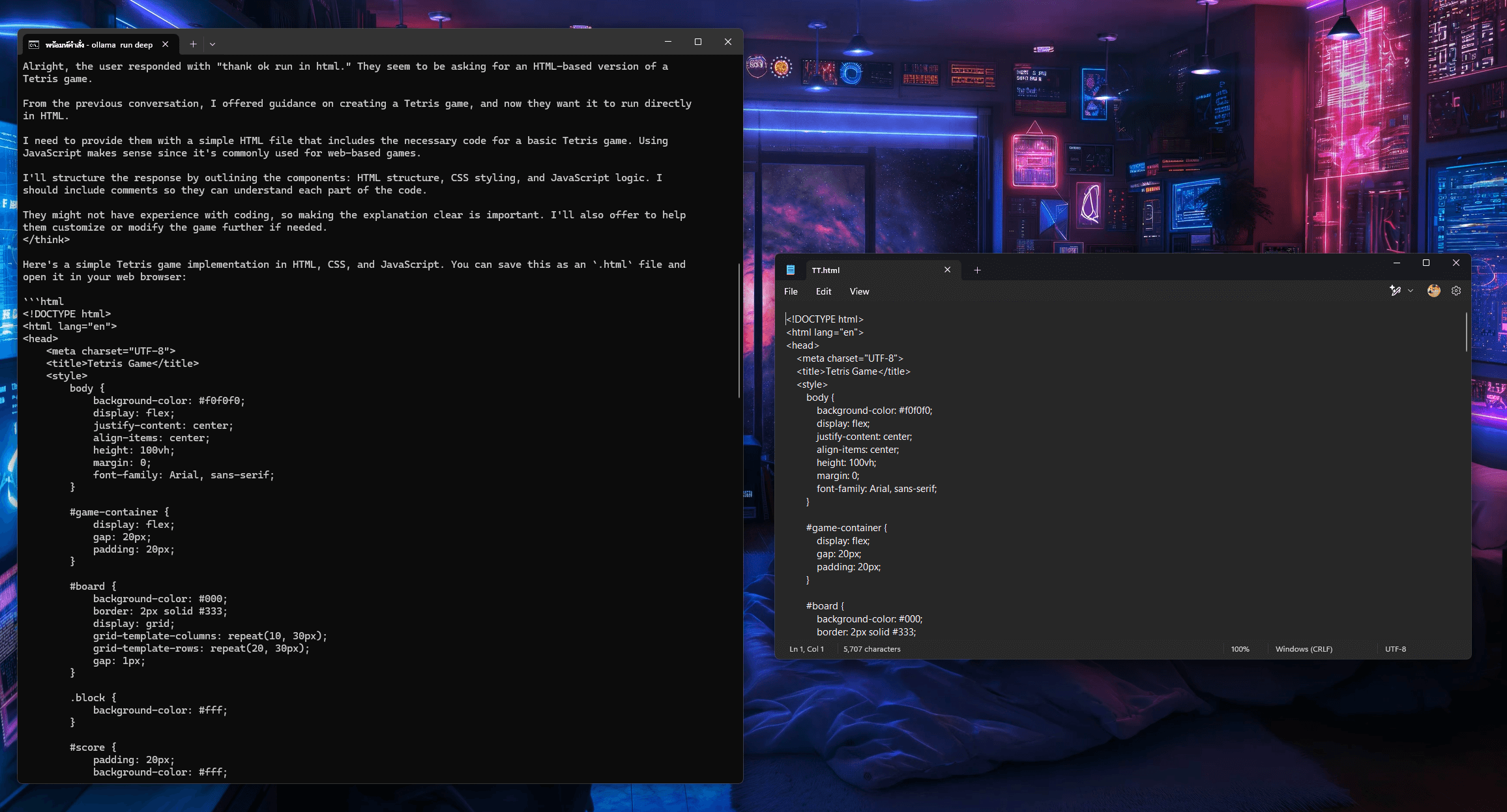The height and width of the screenshot is (812, 1507).
Task: Click '#game-container {' line in Notepad
Action: (846, 528)
